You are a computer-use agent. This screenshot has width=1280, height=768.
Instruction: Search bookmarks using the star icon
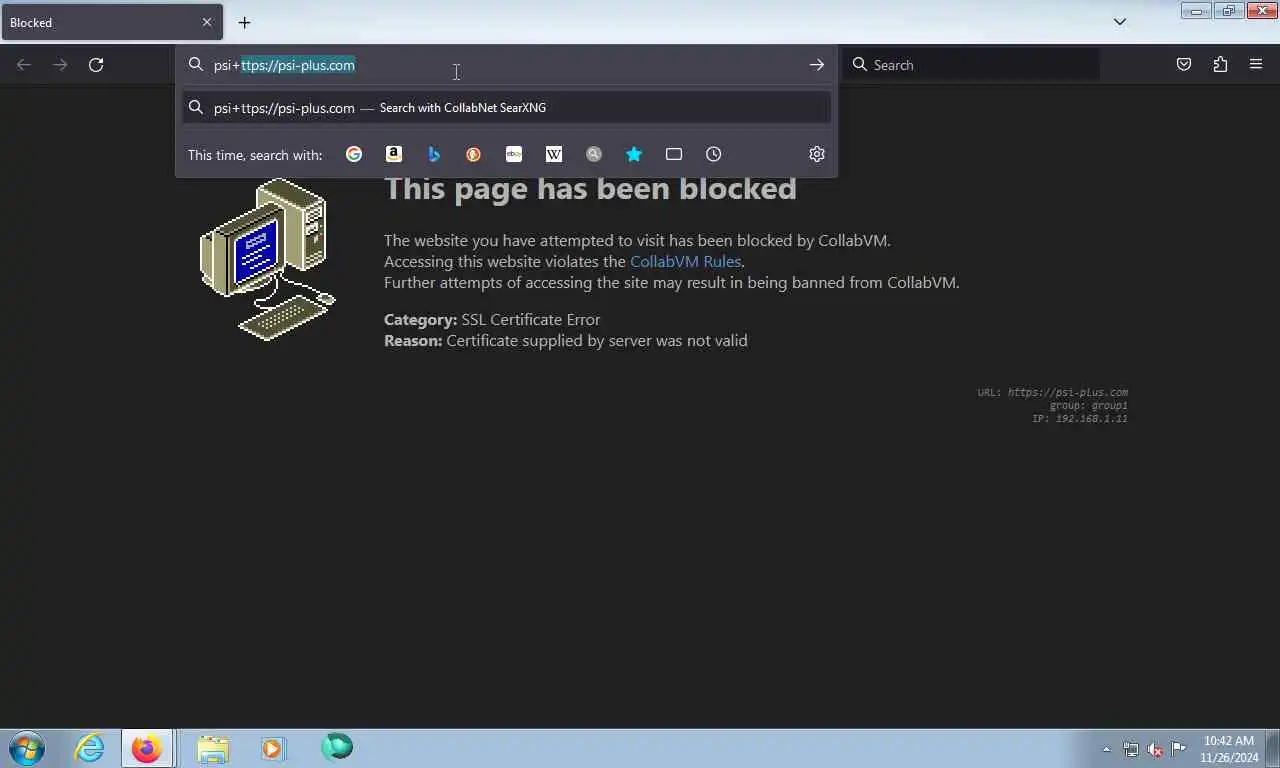[634, 154]
